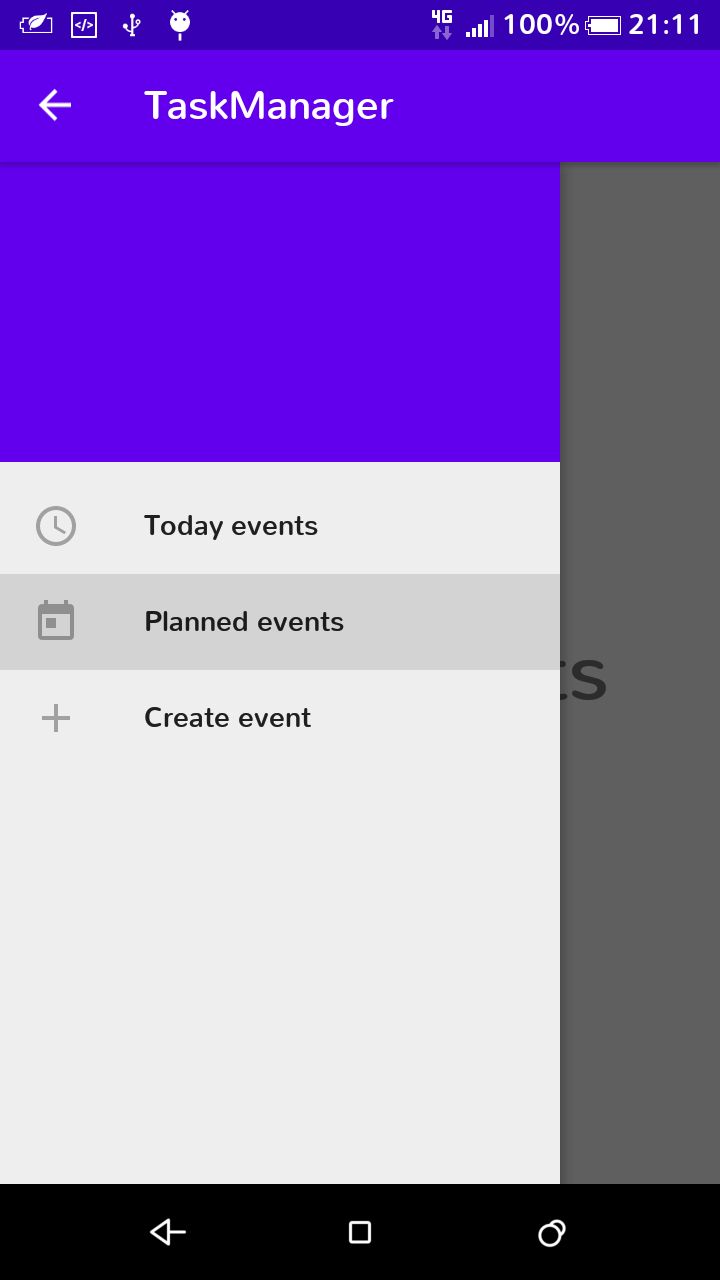Choose the Create event menu entry
This screenshot has height=1280, width=720.
click(x=280, y=718)
